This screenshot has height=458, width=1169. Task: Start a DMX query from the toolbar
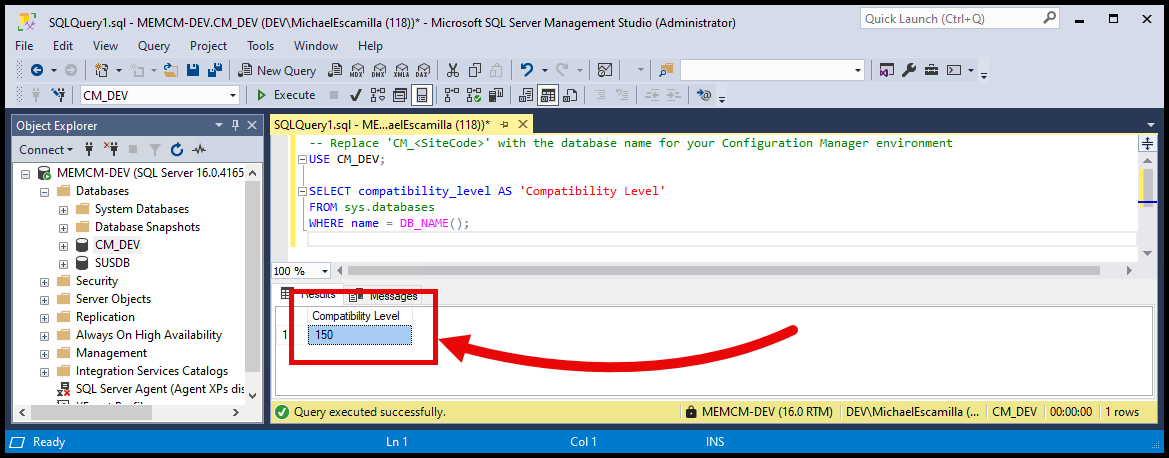(379, 70)
